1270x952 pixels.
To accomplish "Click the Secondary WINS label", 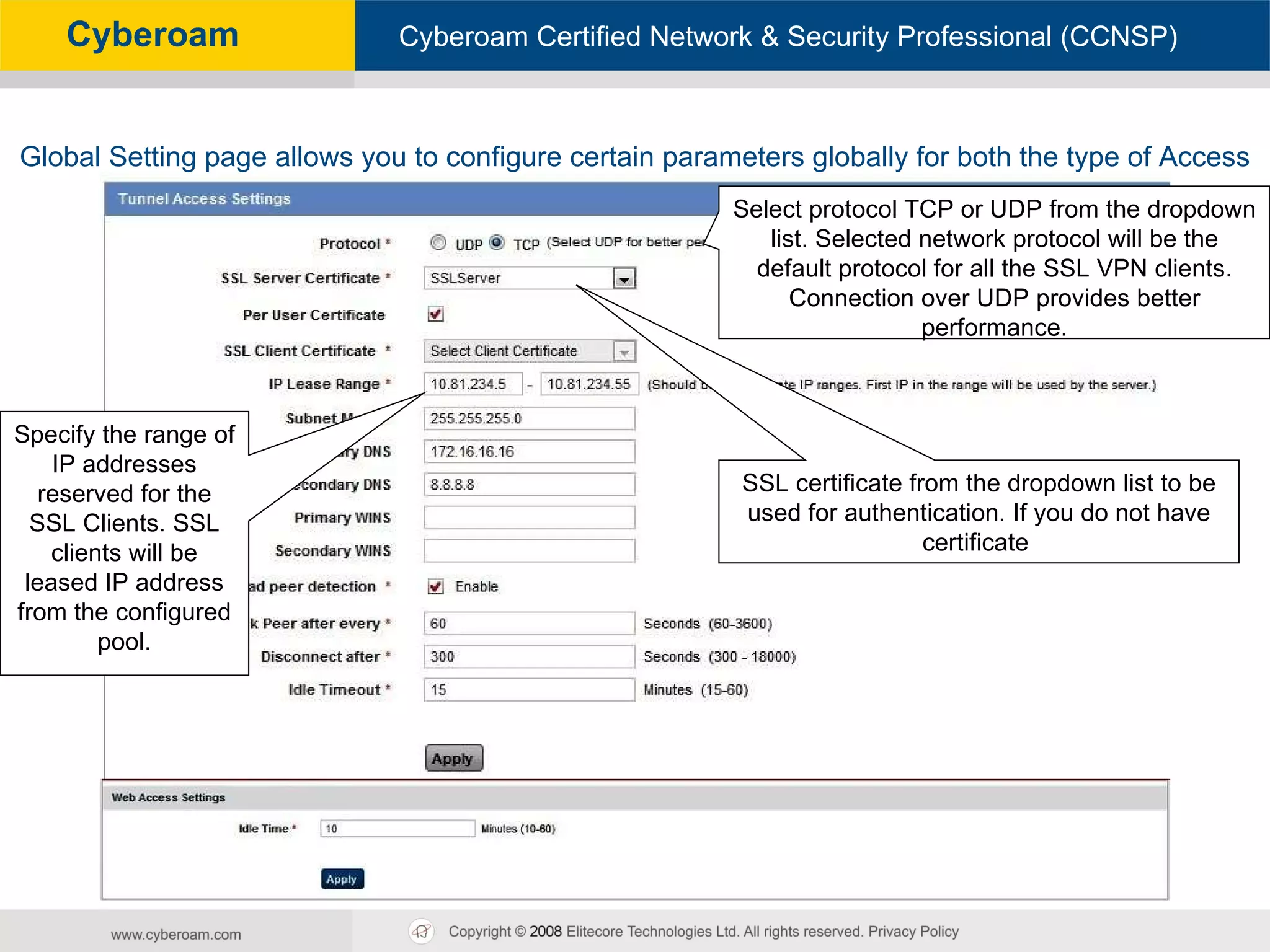I will click(333, 551).
